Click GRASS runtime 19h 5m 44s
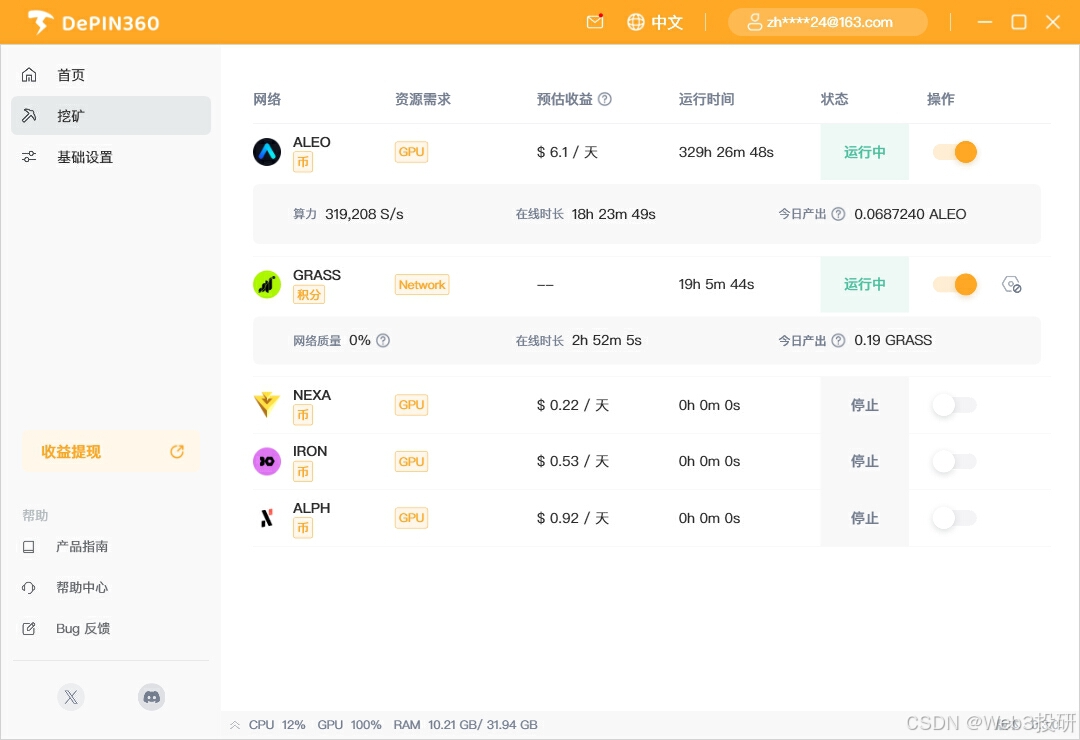The height and width of the screenshot is (740, 1080). [x=716, y=284]
